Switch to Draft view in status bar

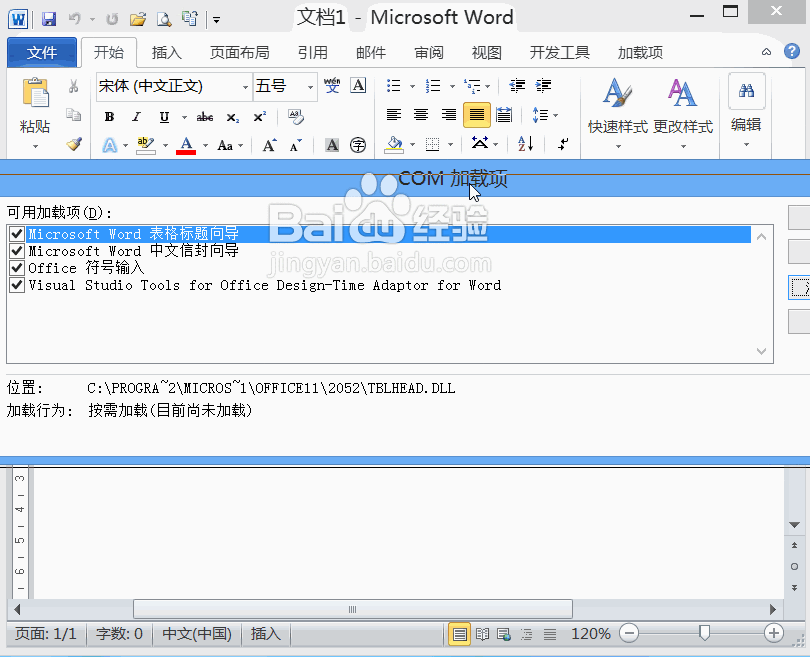(550, 634)
